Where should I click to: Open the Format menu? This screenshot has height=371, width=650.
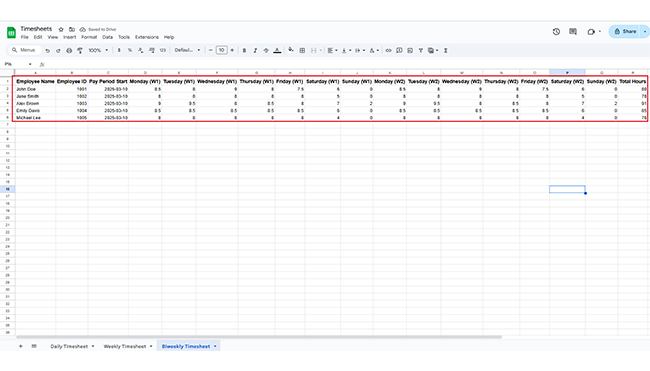tap(89, 37)
